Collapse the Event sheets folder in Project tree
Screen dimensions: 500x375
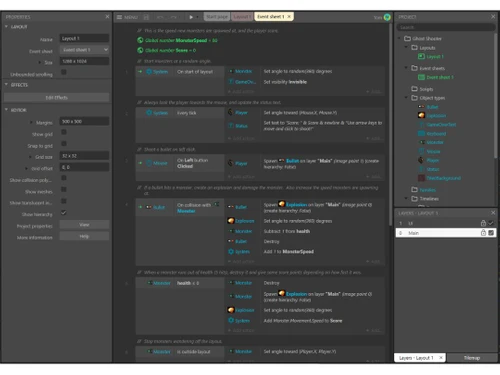[406, 68]
